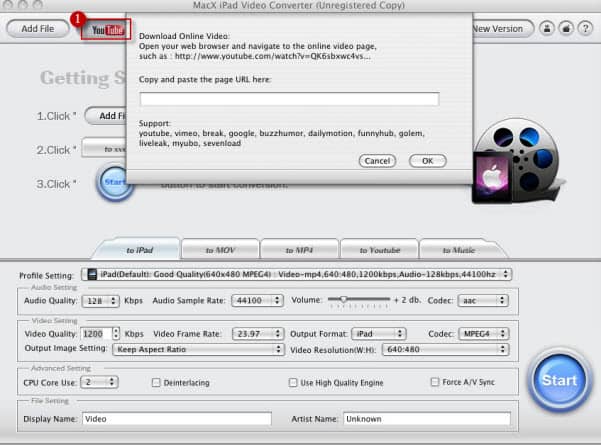Viewport: 601px width, 445px height.
Task: Click the small Start button in step 3
Action: click(114, 183)
